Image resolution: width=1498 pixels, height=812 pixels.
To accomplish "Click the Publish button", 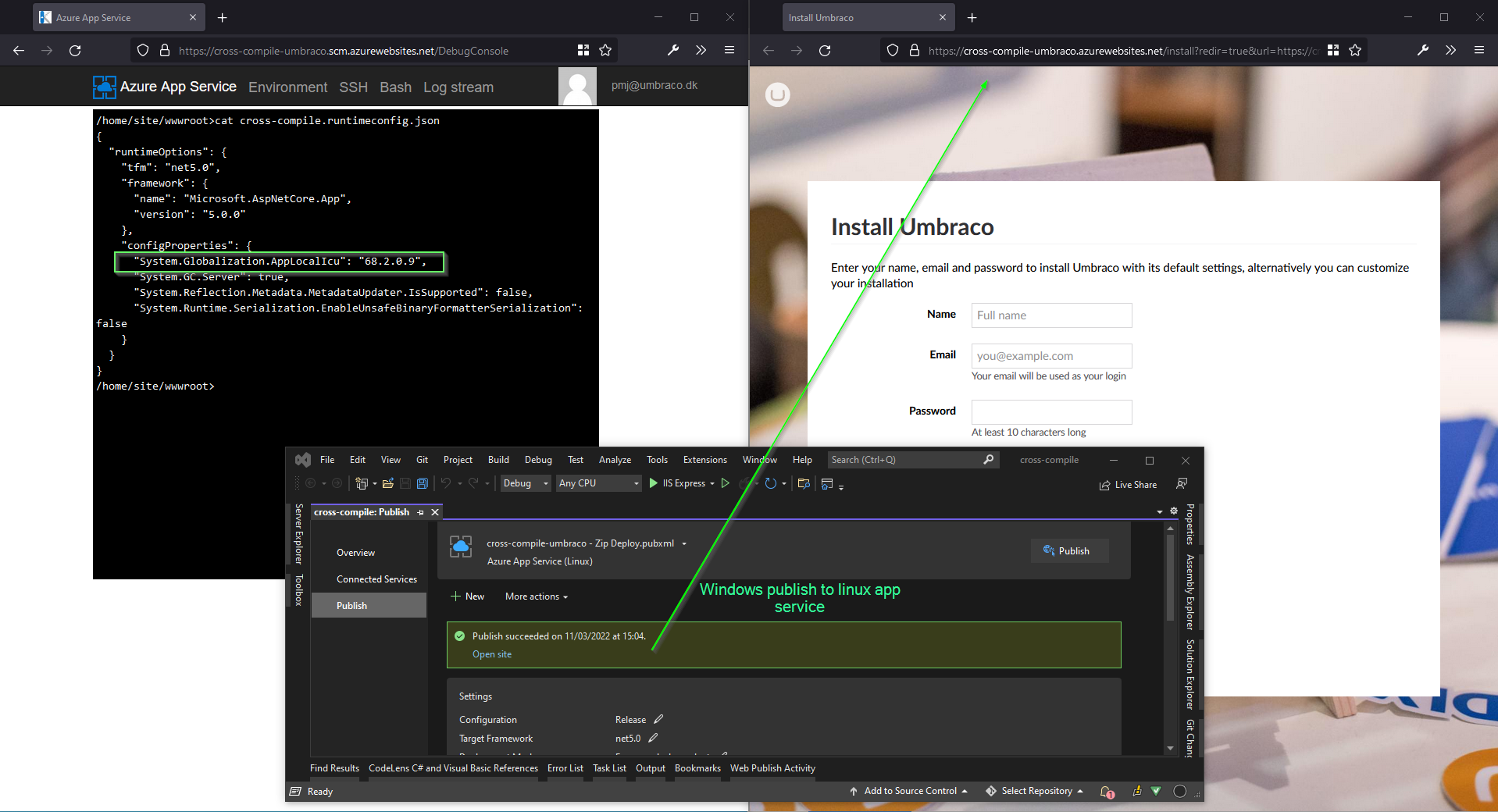I will 1069,550.
